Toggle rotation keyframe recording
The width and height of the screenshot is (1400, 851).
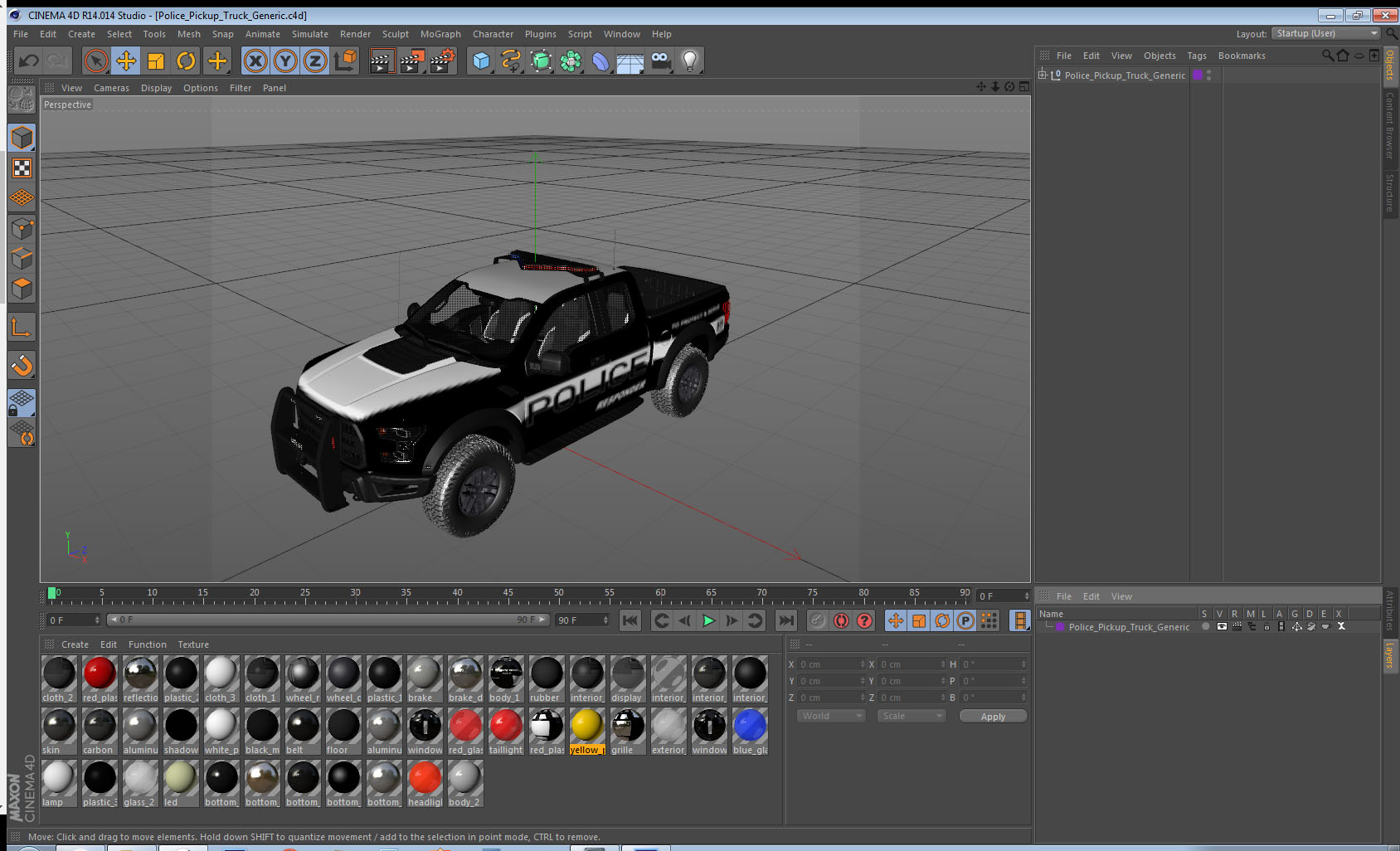click(x=942, y=620)
